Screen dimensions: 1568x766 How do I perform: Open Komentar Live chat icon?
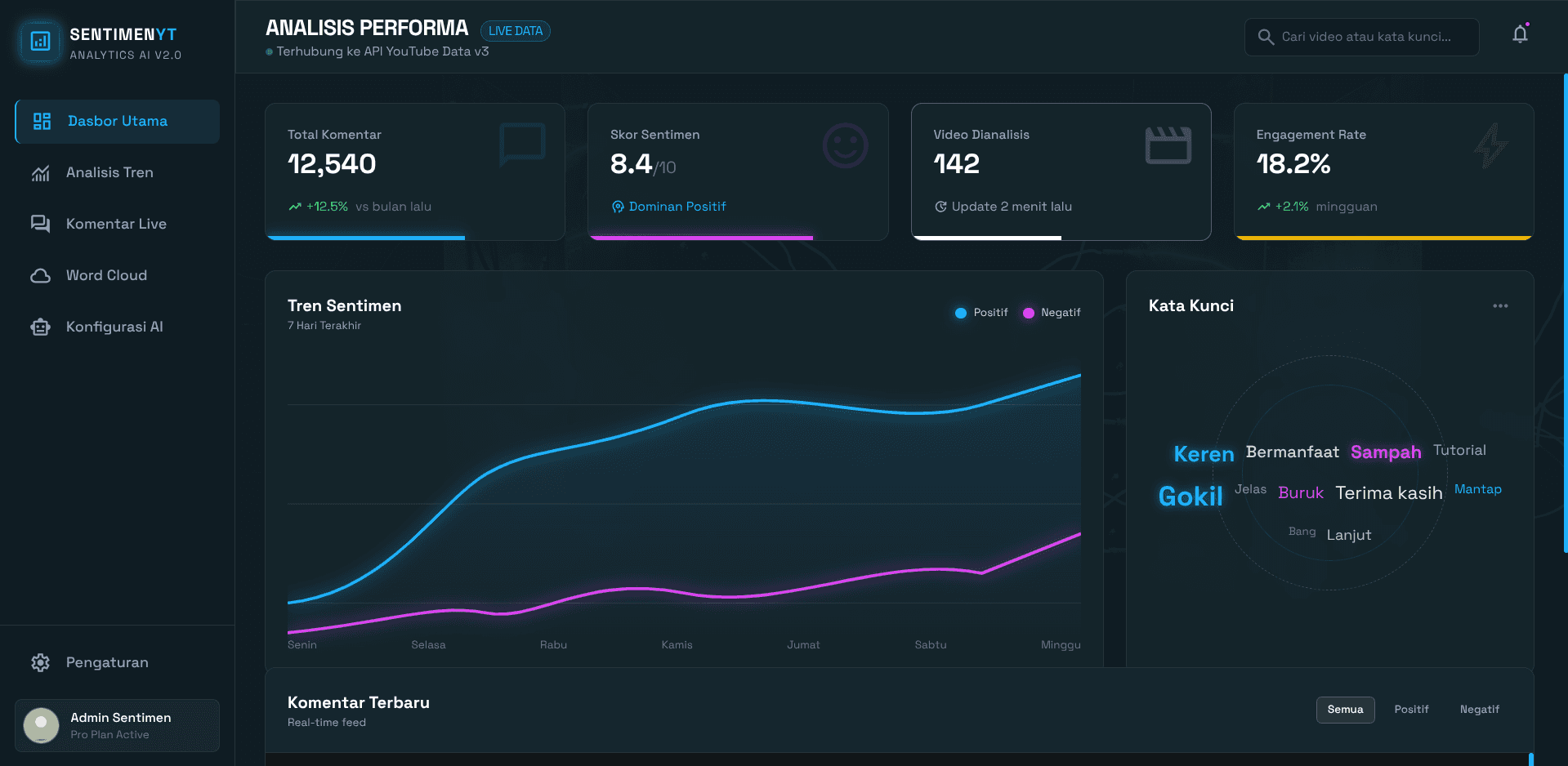click(x=42, y=223)
